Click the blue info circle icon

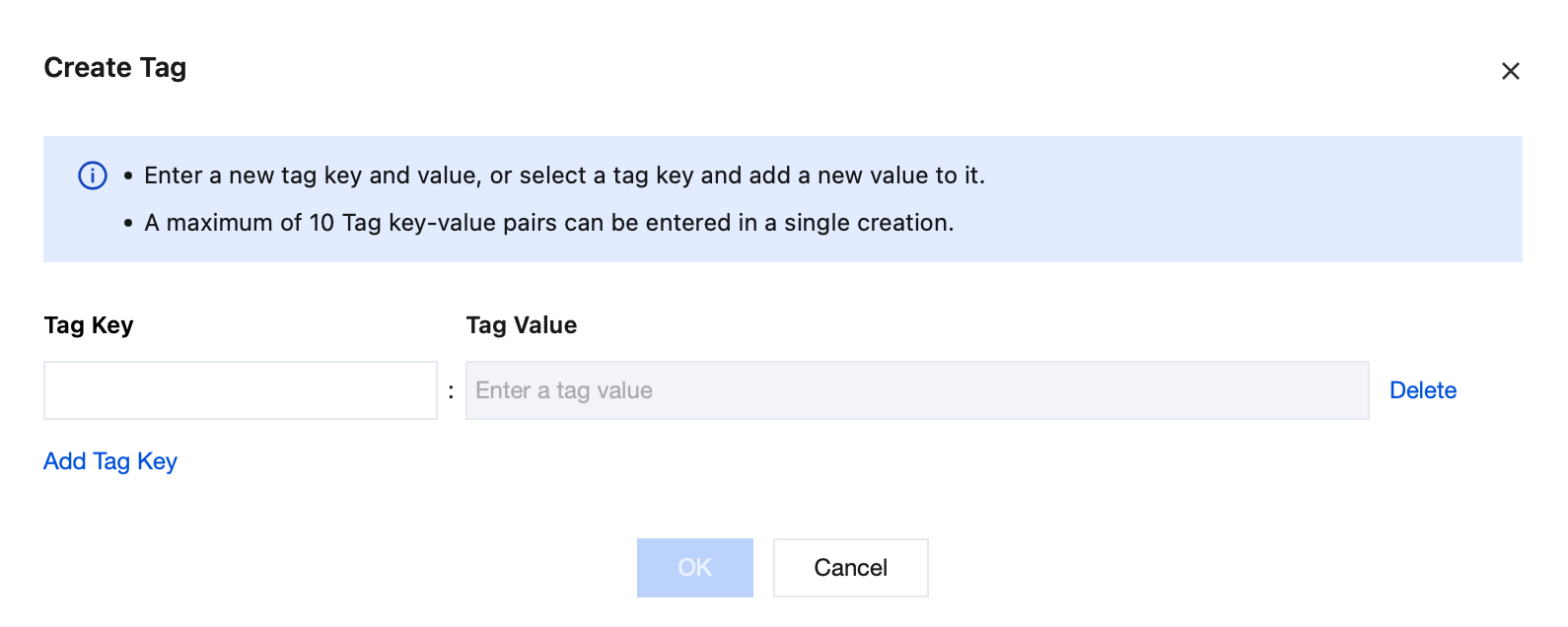(93, 175)
